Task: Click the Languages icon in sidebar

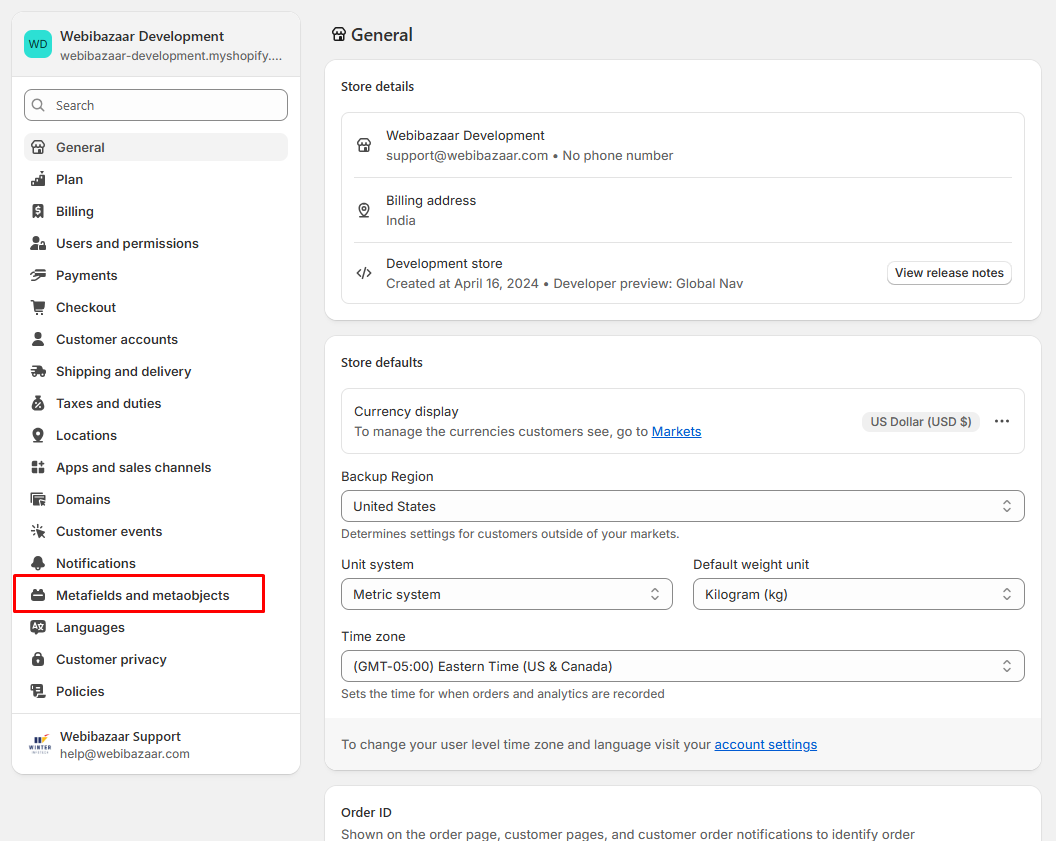Action: tap(38, 627)
